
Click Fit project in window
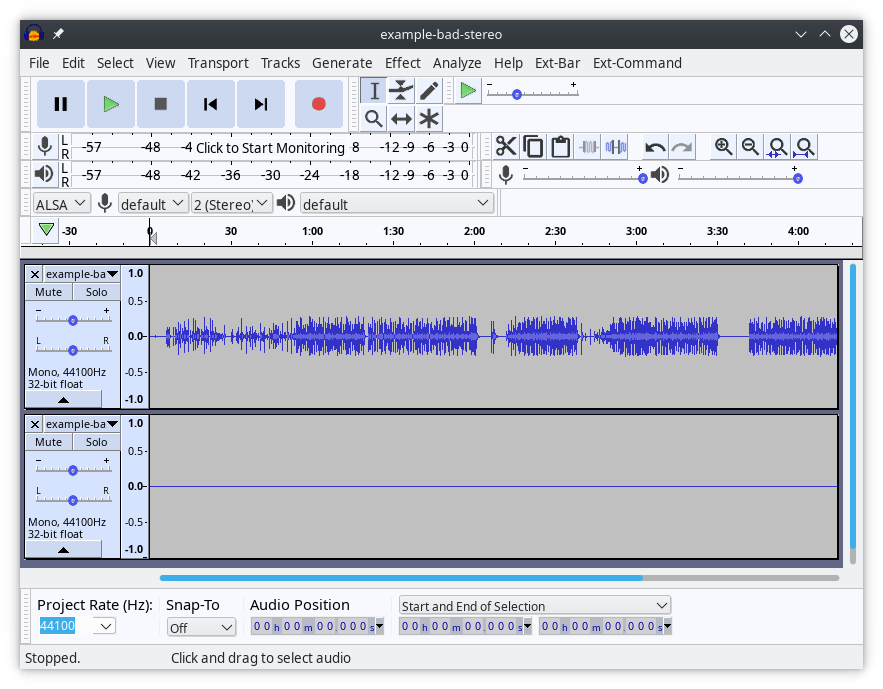pyautogui.click(x=804, y=147)
